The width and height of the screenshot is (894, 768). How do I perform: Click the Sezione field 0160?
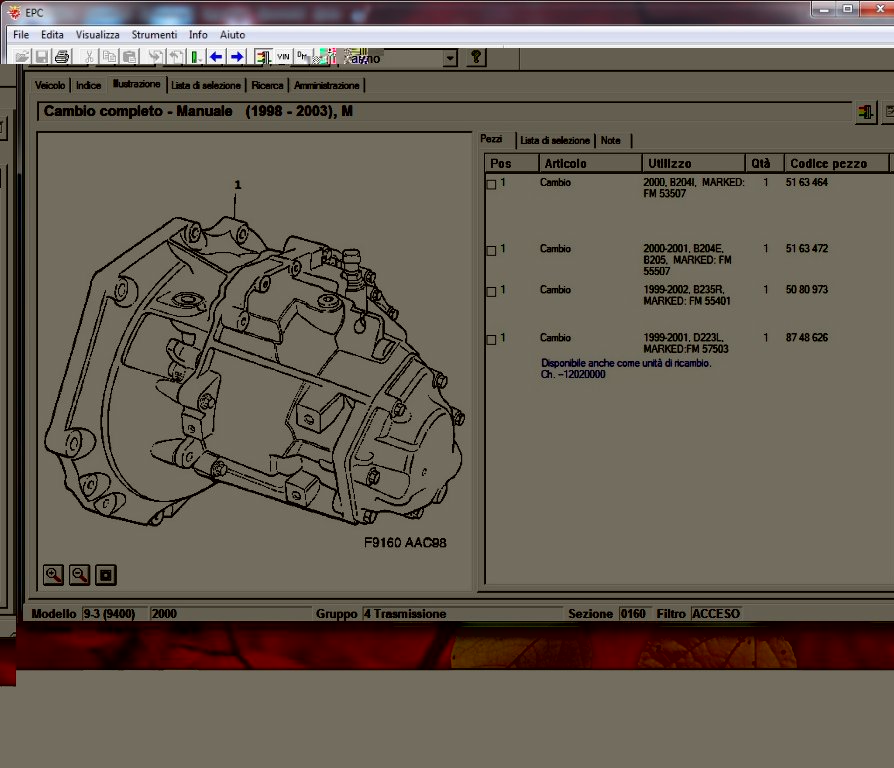pyautogui.click(x=633, y=614)
